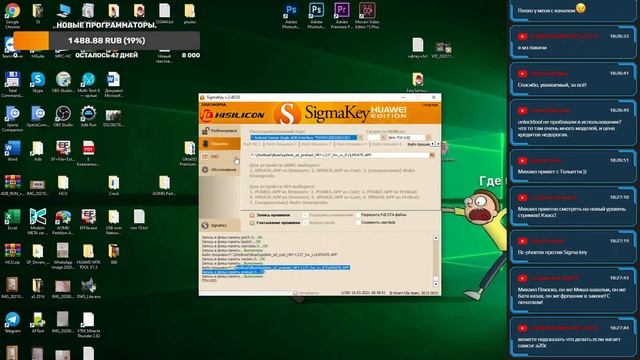Click the SigmaKey log scrollbar down arrow
This screenshot has width=640, height=360.
(x=436, y=284)
